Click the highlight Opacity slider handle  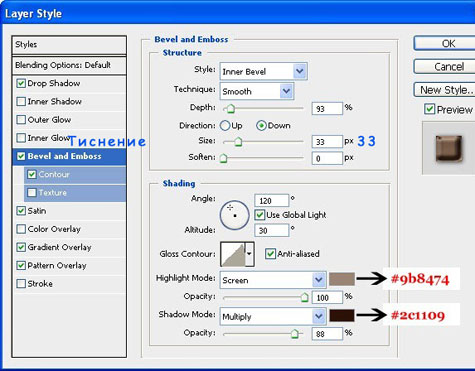pyautogui.click(x=304, y=297)
